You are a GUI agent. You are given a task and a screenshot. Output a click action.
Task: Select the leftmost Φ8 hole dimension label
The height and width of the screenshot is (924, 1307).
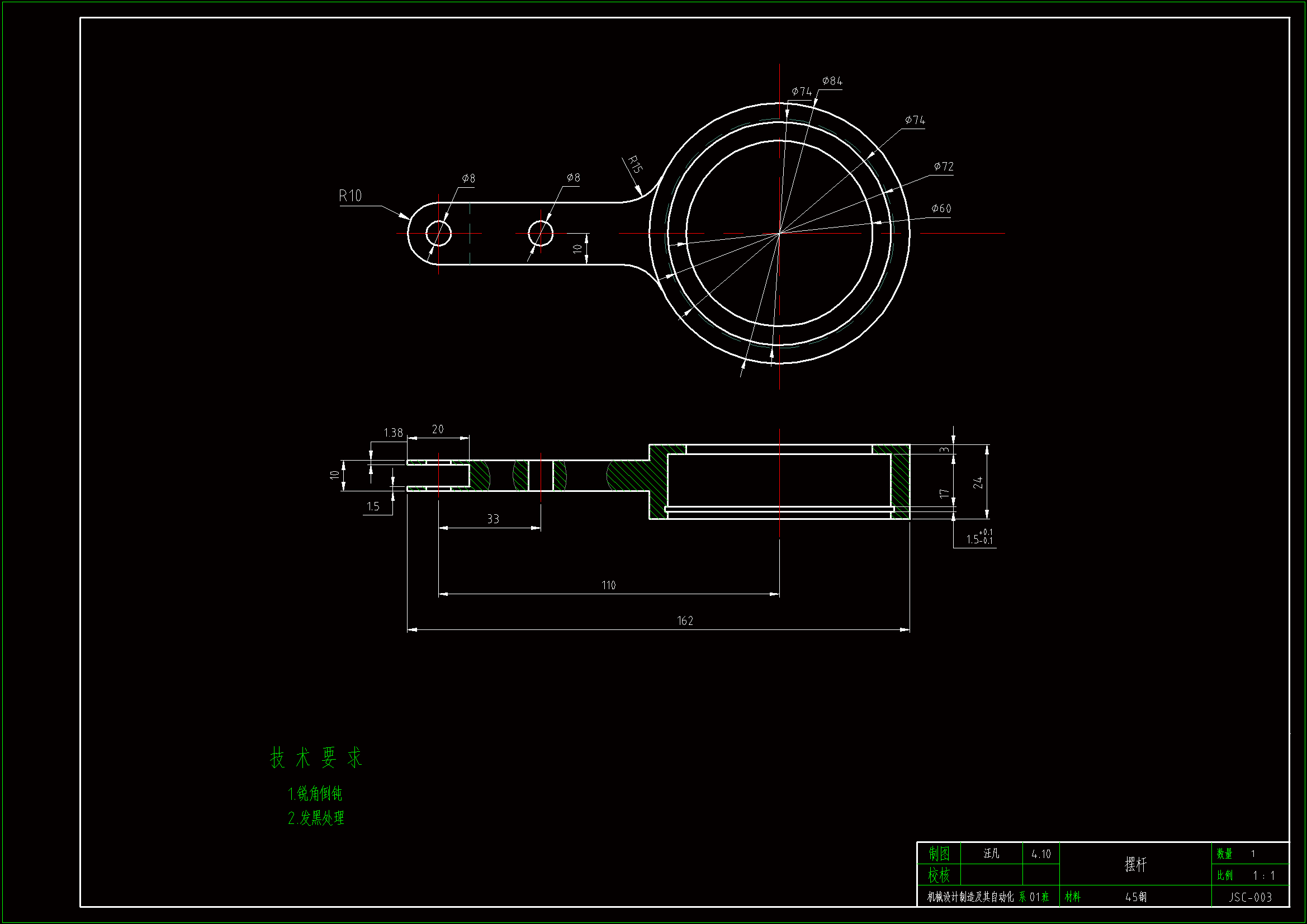tap(468, 178)
